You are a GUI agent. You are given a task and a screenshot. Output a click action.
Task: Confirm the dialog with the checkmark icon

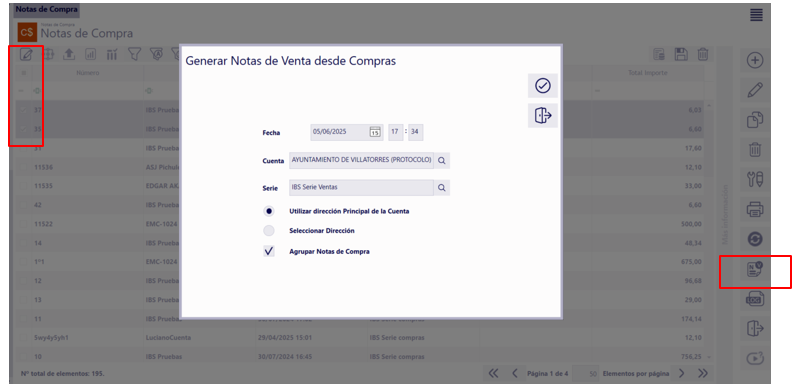point(543,86)
